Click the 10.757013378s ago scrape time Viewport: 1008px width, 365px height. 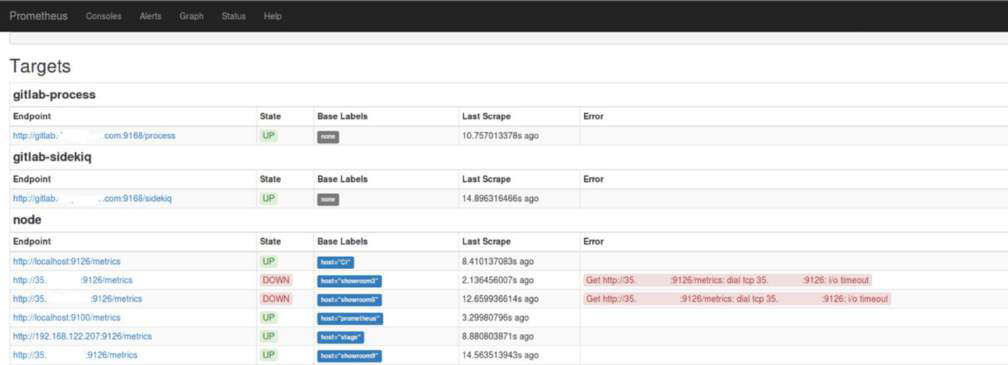(x=500, y=136)
